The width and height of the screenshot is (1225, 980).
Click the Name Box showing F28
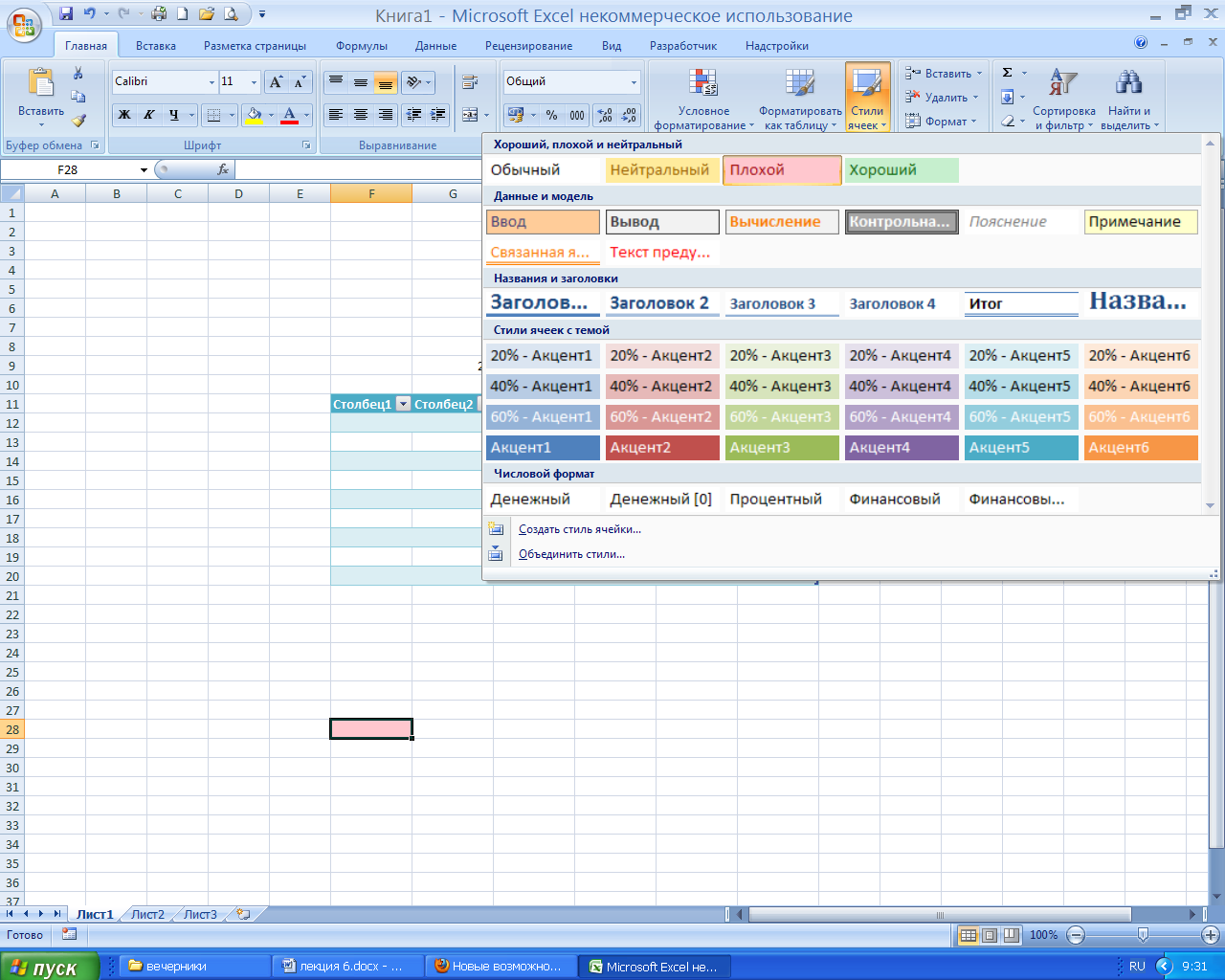coord(67,169)
